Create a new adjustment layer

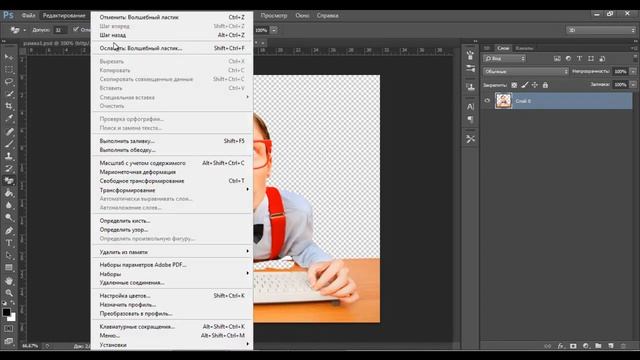[x=586, y=346]
